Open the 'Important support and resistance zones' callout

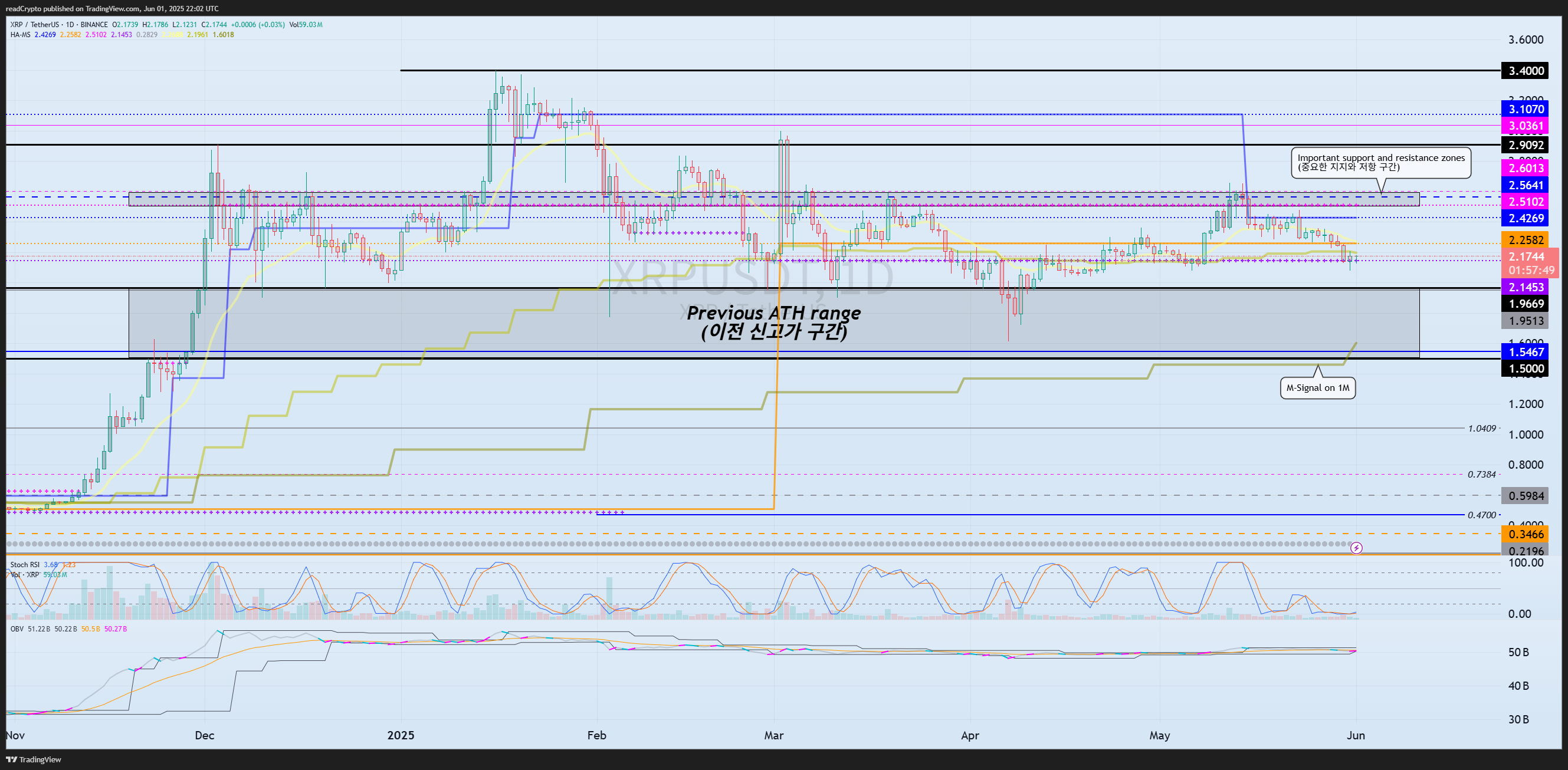click(x=1381, y=162)
